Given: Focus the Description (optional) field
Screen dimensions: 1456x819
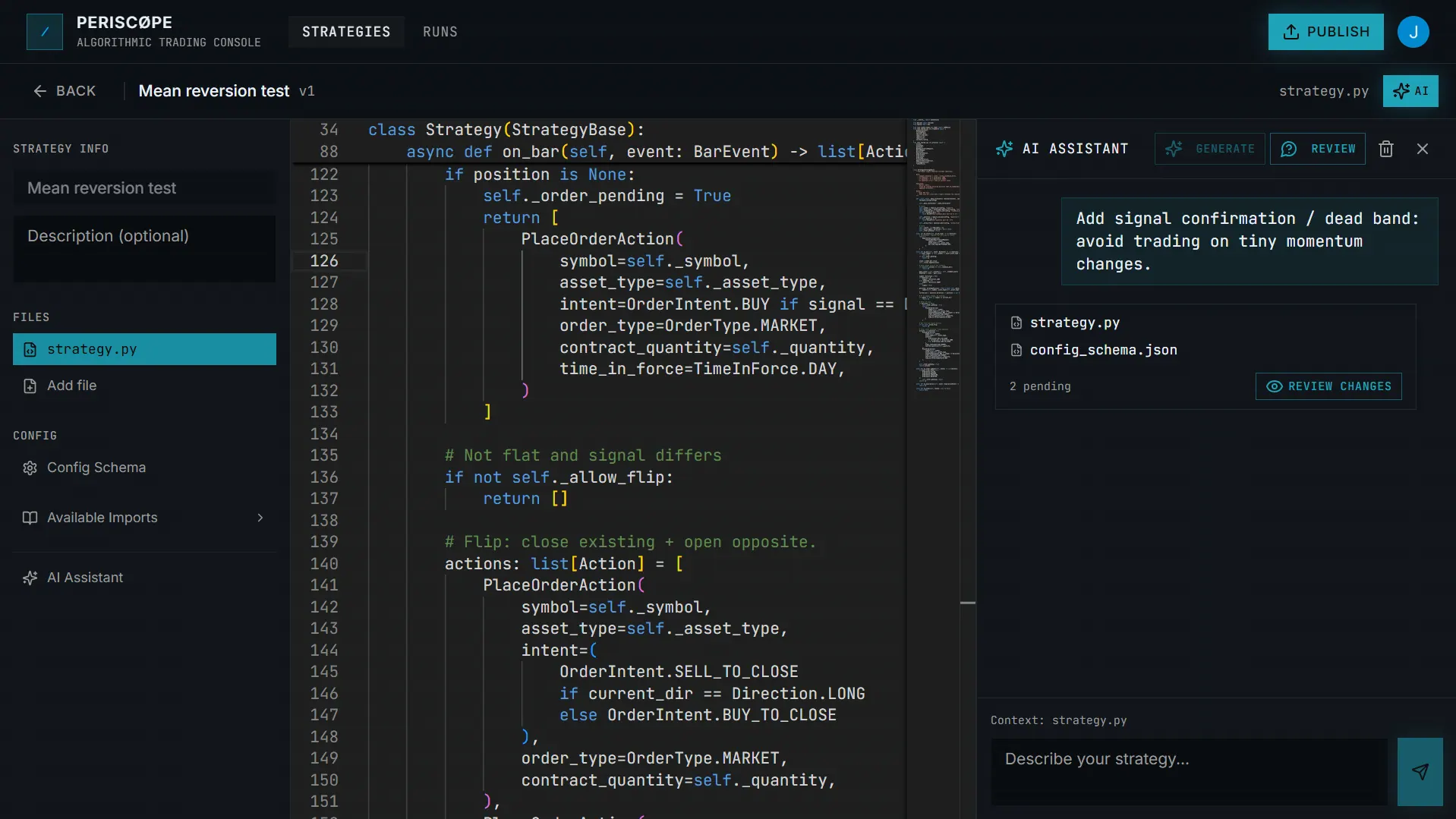Looking at the screenshot, I should [144, 249].
